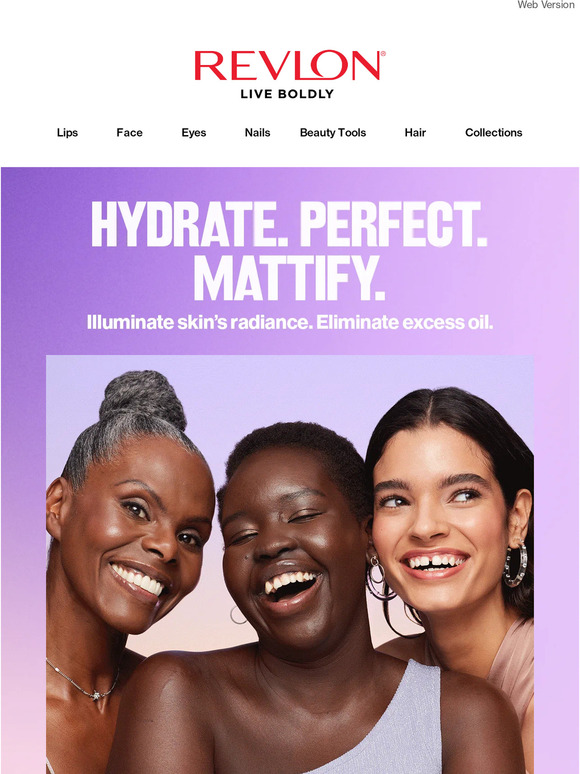Click the LIVE BOLDLY tagline
The image size is (580, 774).
[x=287, y=94]
